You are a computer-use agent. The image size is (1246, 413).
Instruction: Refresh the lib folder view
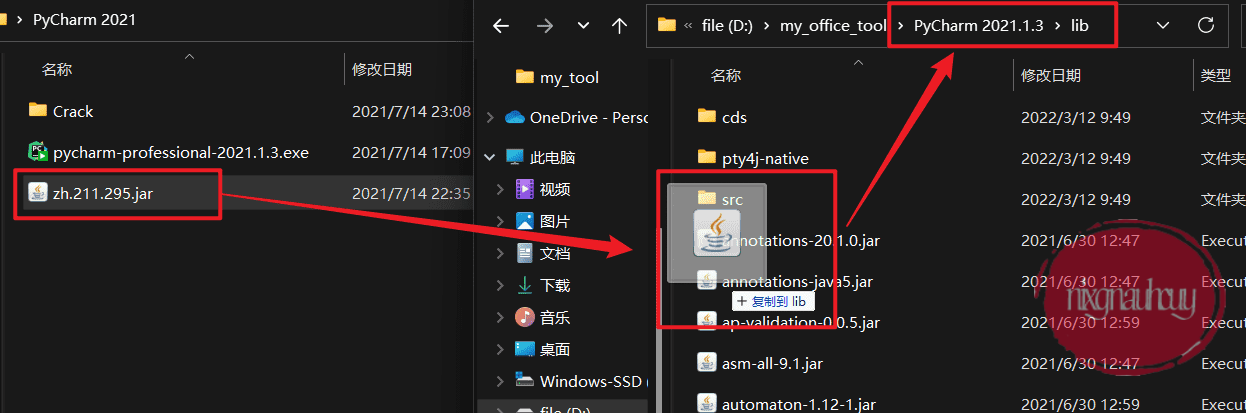click(x=1206, y=25)
